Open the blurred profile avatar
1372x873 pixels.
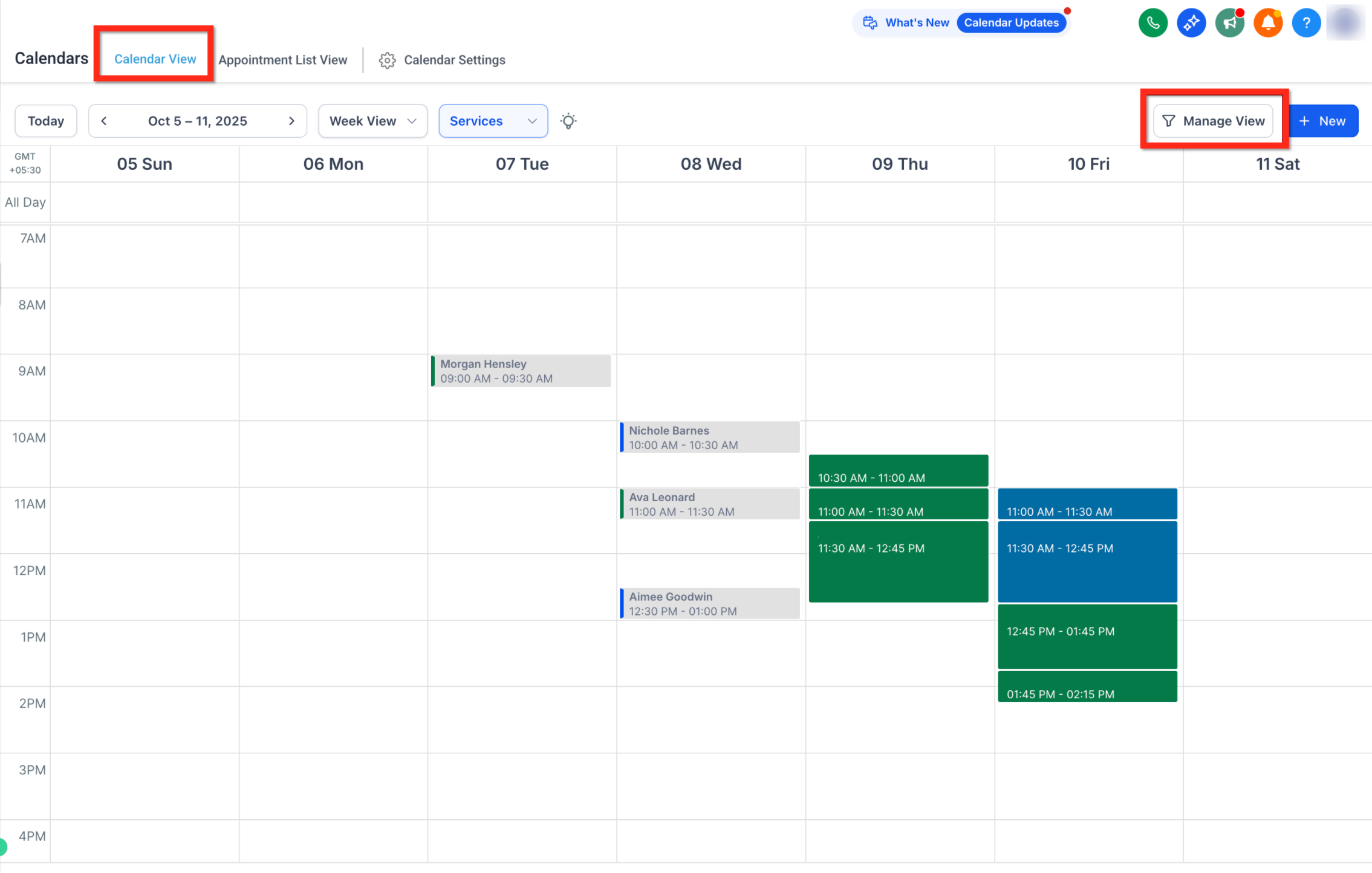pos(1345,23)
